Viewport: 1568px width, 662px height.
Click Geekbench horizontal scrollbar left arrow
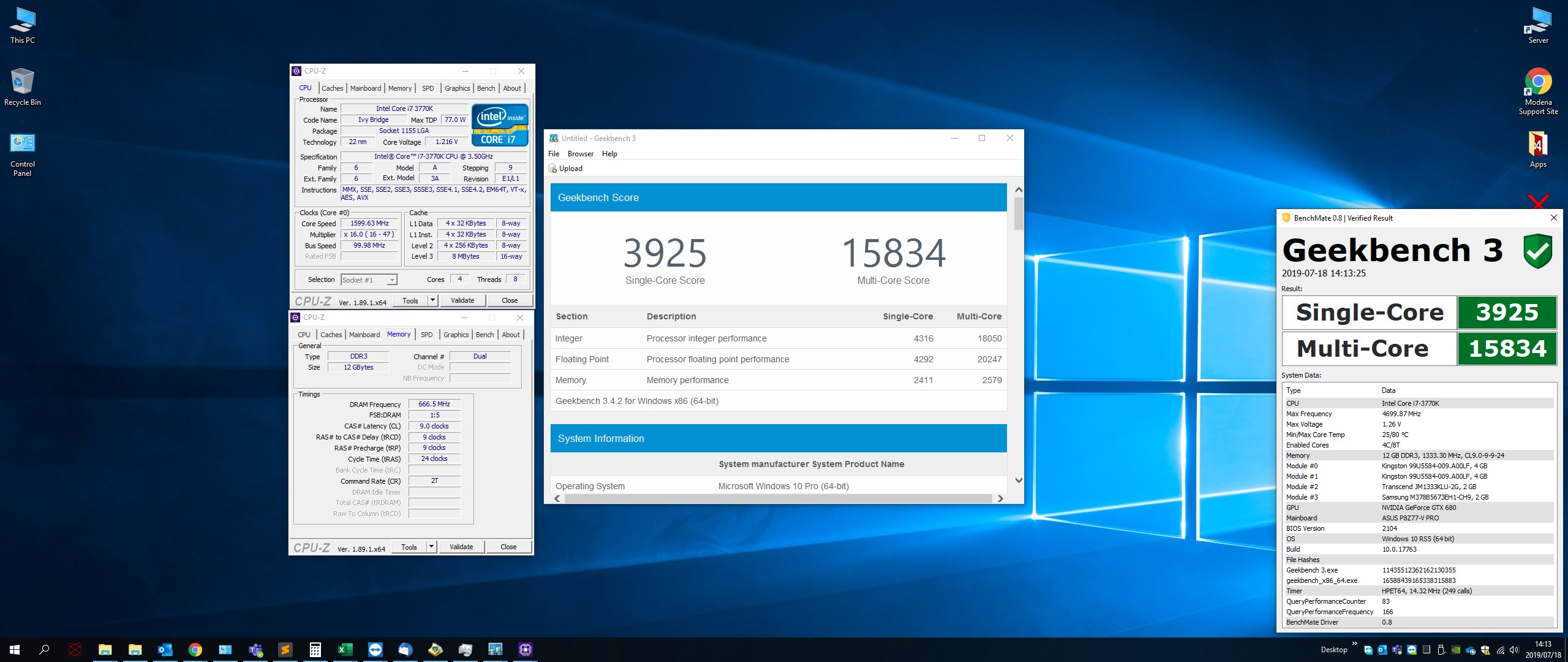[557, 498]
